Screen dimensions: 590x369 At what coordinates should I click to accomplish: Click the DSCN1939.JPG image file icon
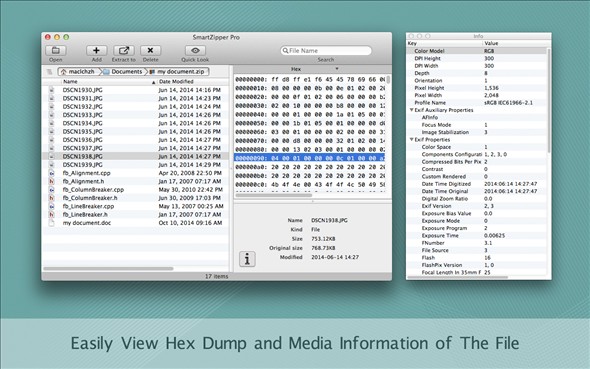pyautogui.click(x=52, y=164)
